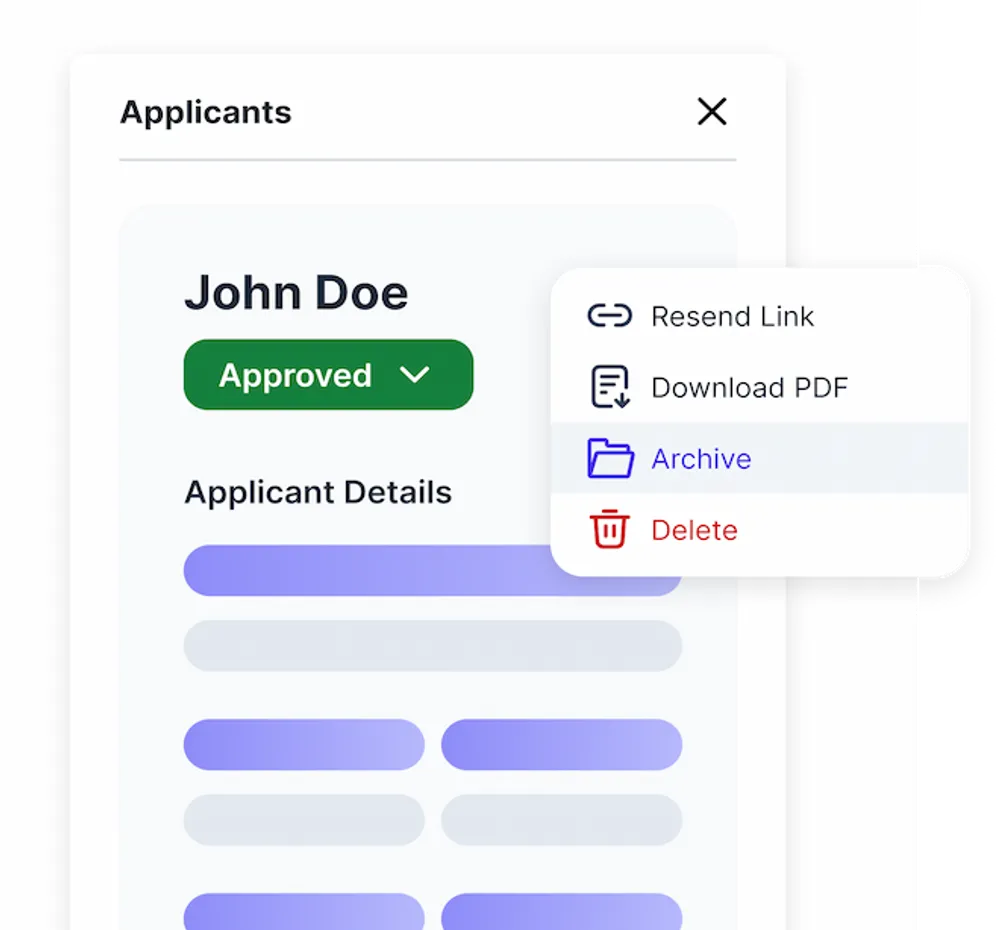Image resolution: width=1000 pixels, height=930 pixels.
Task: Click the left purple field in the details grid
Action: (303, 745)
